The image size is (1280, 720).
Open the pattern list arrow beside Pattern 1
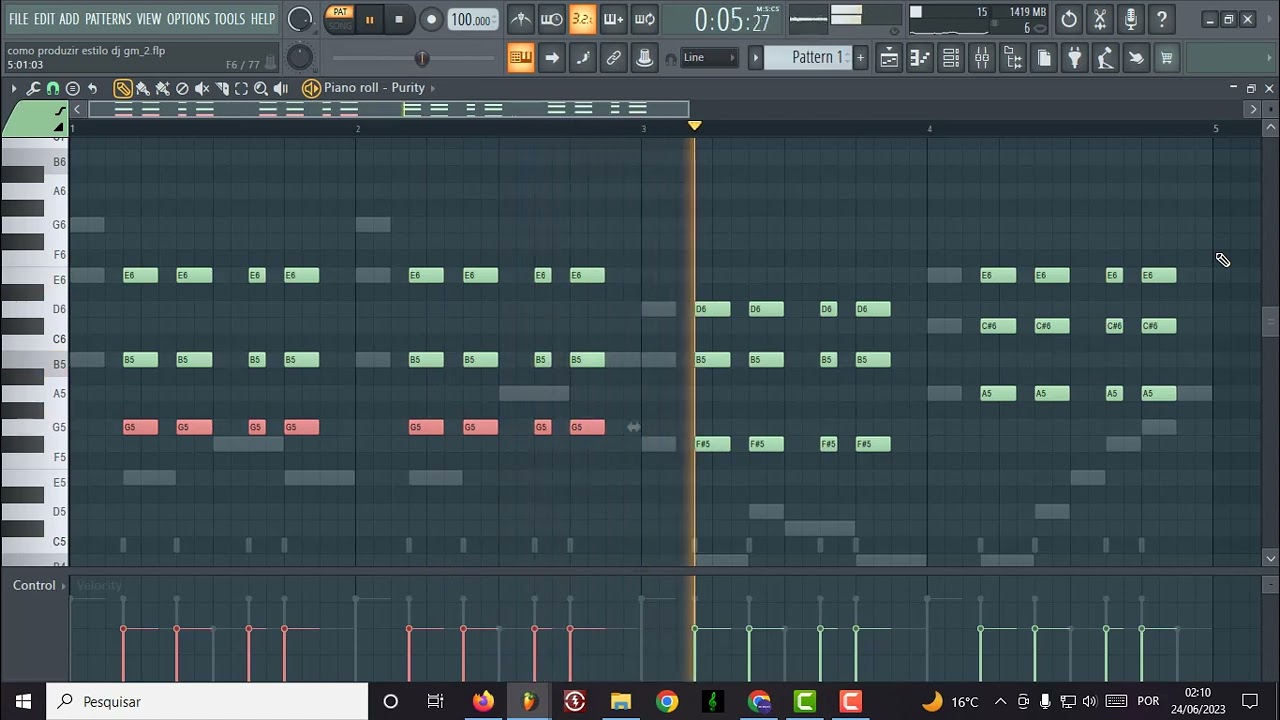pos(756,58)
